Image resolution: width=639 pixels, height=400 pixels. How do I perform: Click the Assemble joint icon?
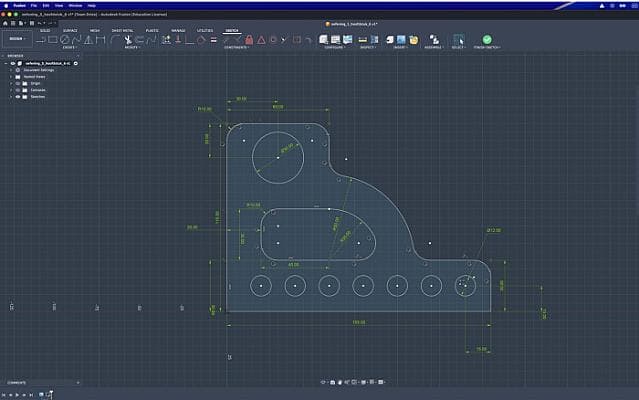434,40
